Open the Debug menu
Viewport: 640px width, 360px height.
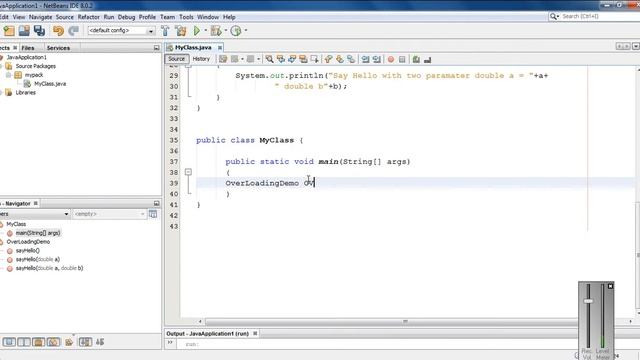[127, 17]
